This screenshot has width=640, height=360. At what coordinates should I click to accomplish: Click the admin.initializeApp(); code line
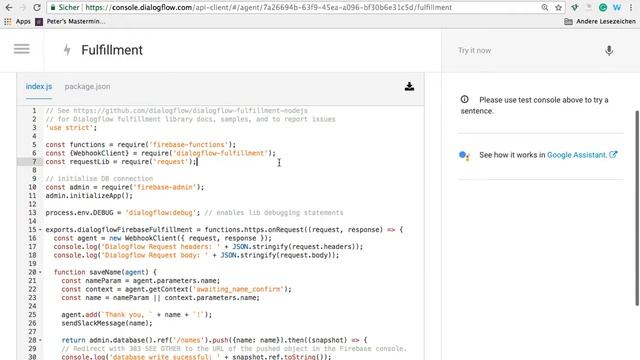click(x=89, y=196)
